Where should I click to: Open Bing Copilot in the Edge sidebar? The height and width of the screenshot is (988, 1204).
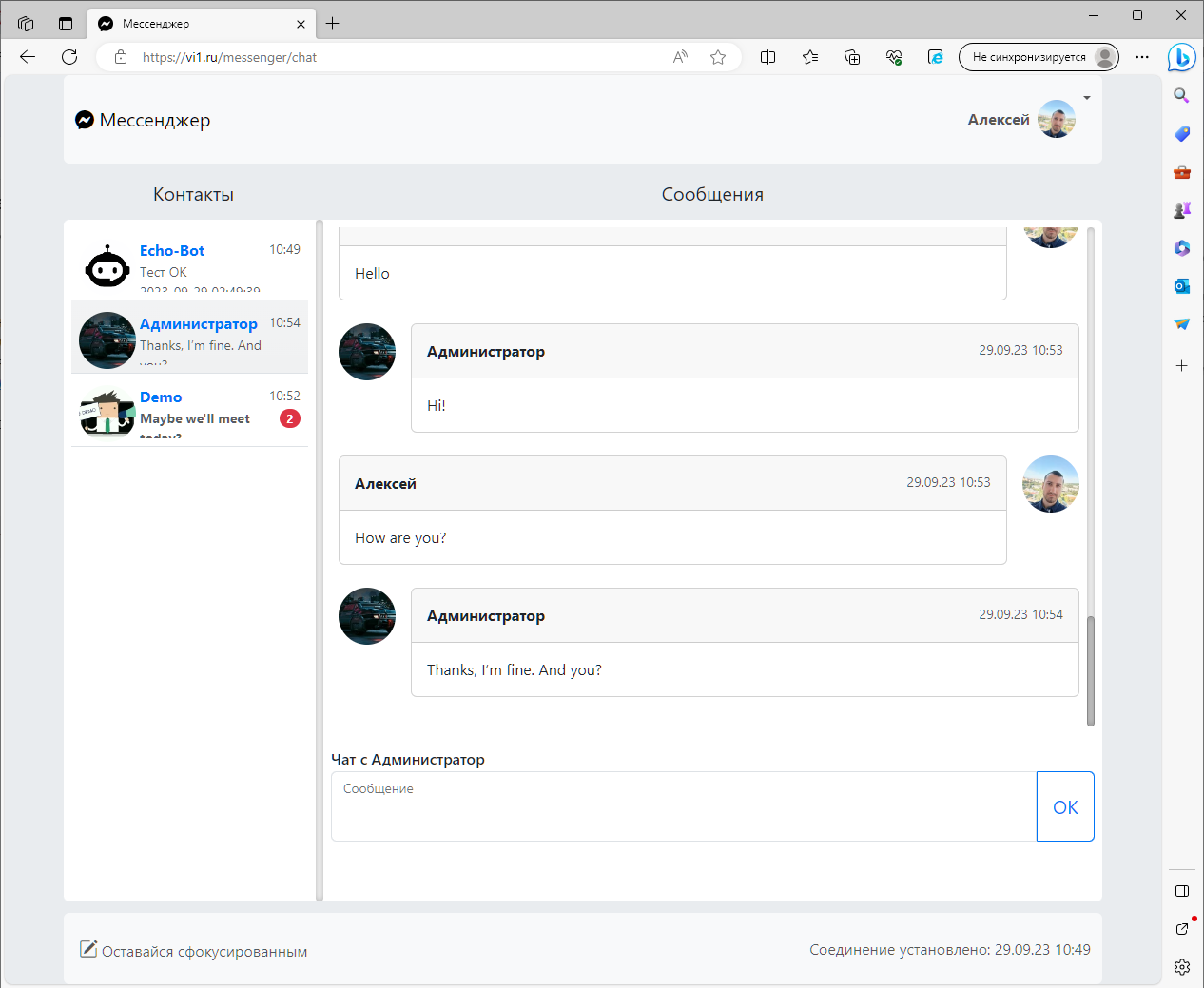click(1181, 57)
